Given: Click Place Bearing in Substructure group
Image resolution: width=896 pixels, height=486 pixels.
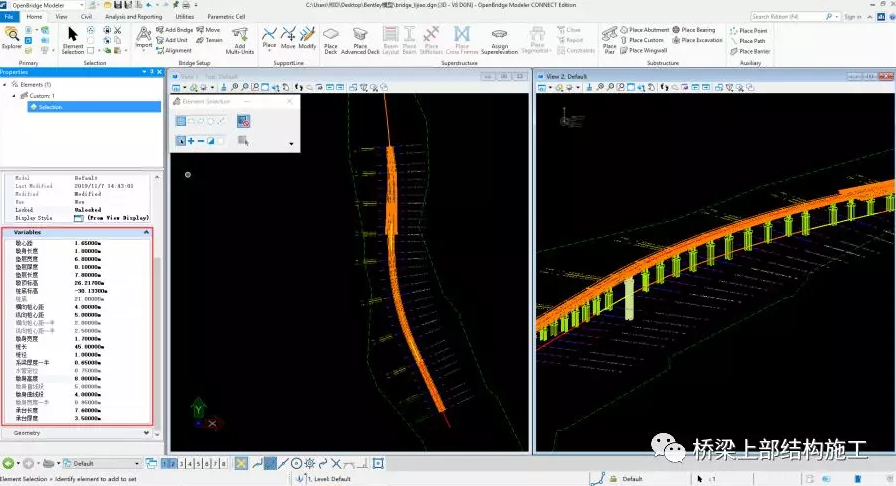Looking at the screenshot, I should (694, 30).
